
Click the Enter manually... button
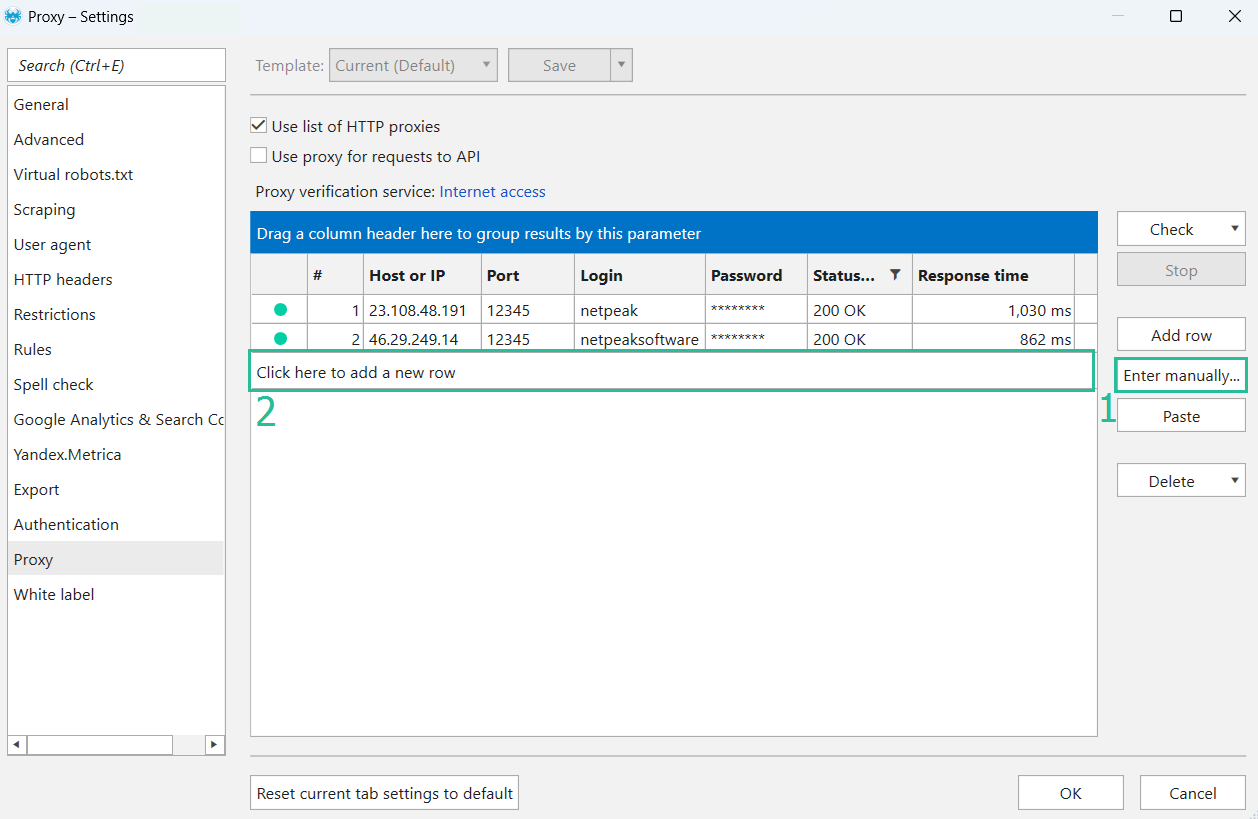(1181, 376)
